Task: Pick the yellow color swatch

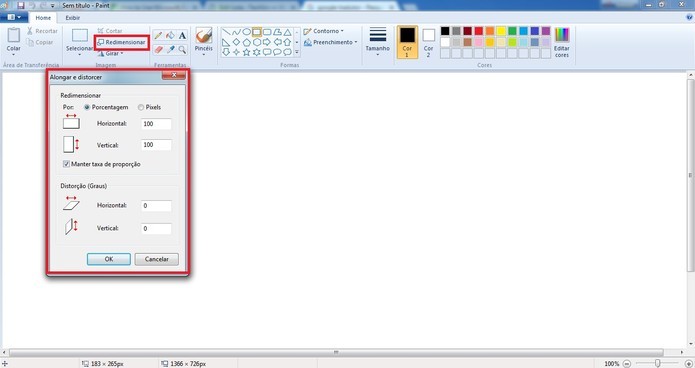Action: coord(501,31)
